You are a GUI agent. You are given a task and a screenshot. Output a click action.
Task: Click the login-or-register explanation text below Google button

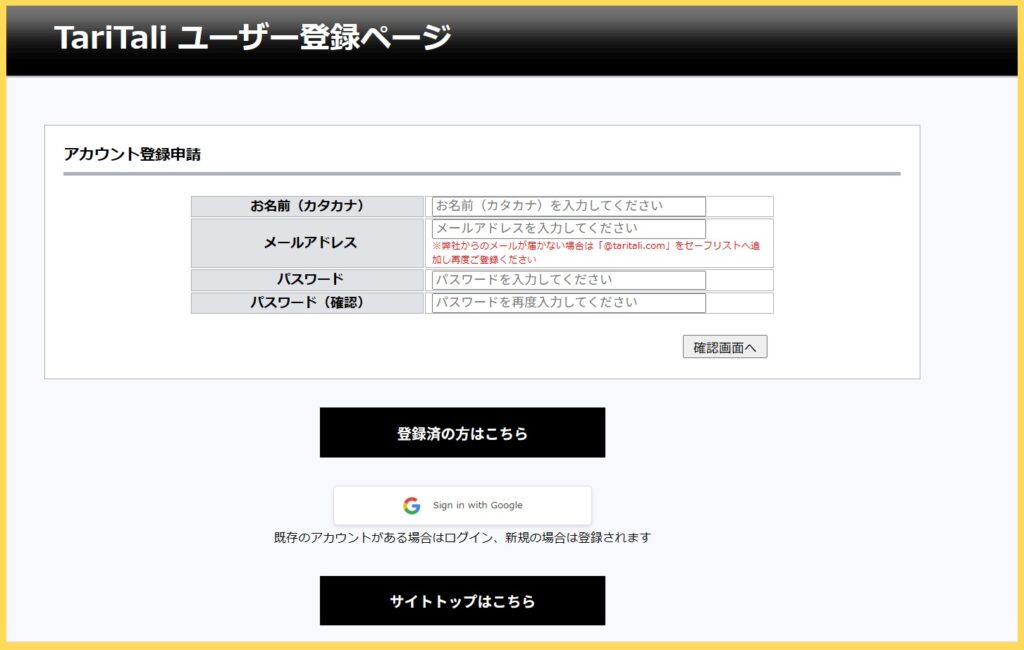(x=462, y=538)
